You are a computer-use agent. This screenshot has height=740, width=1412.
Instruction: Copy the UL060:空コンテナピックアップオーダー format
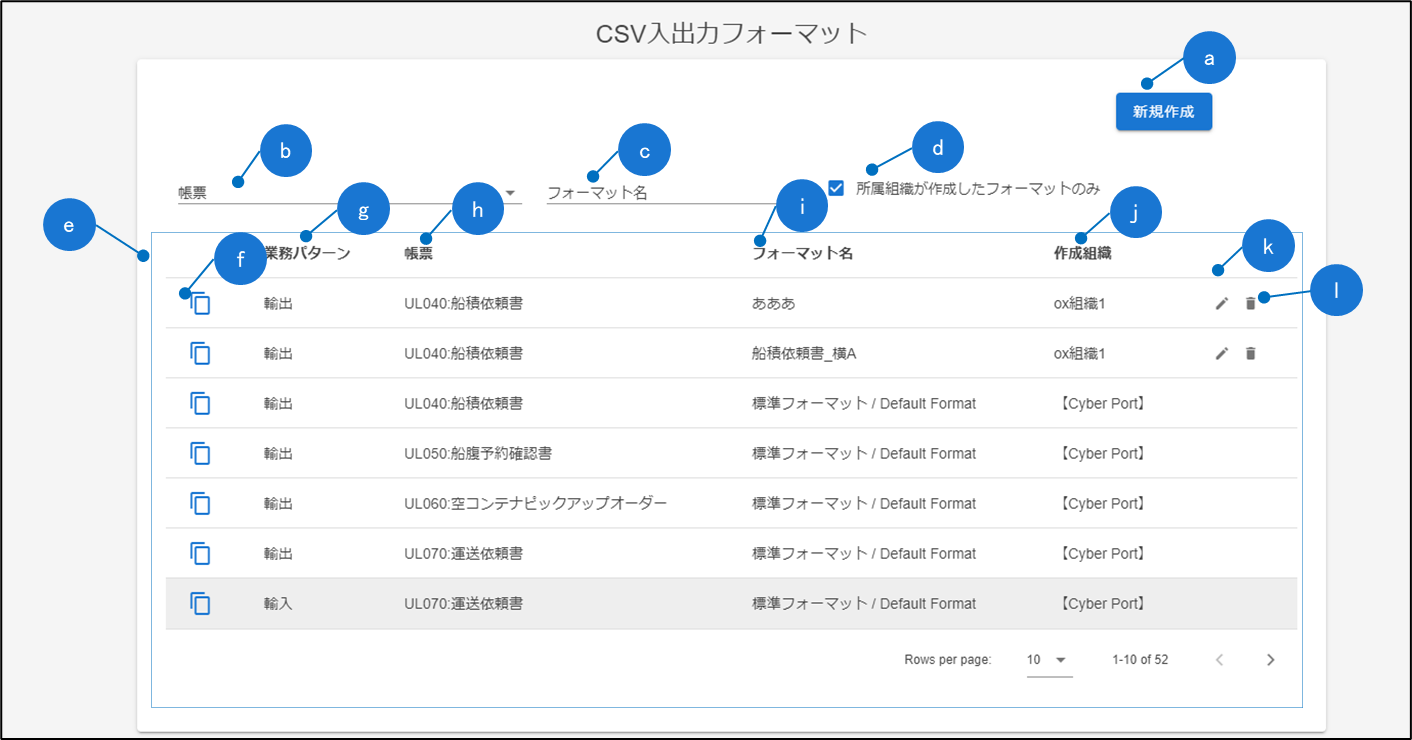[x=201, y=503]
